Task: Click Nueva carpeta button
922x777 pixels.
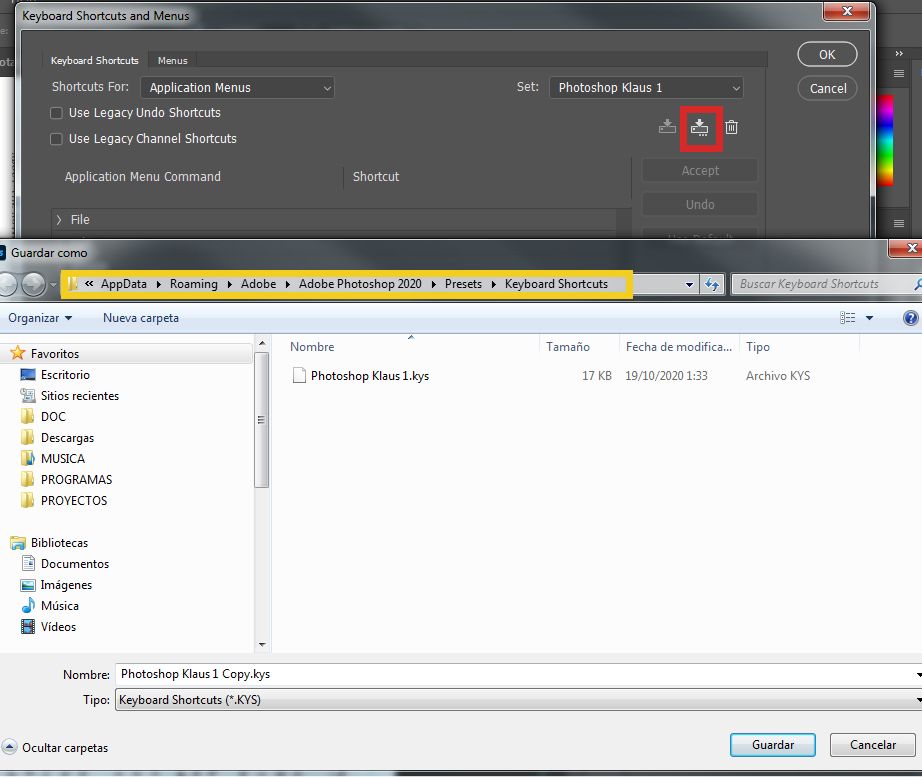Action: [141, 318]
